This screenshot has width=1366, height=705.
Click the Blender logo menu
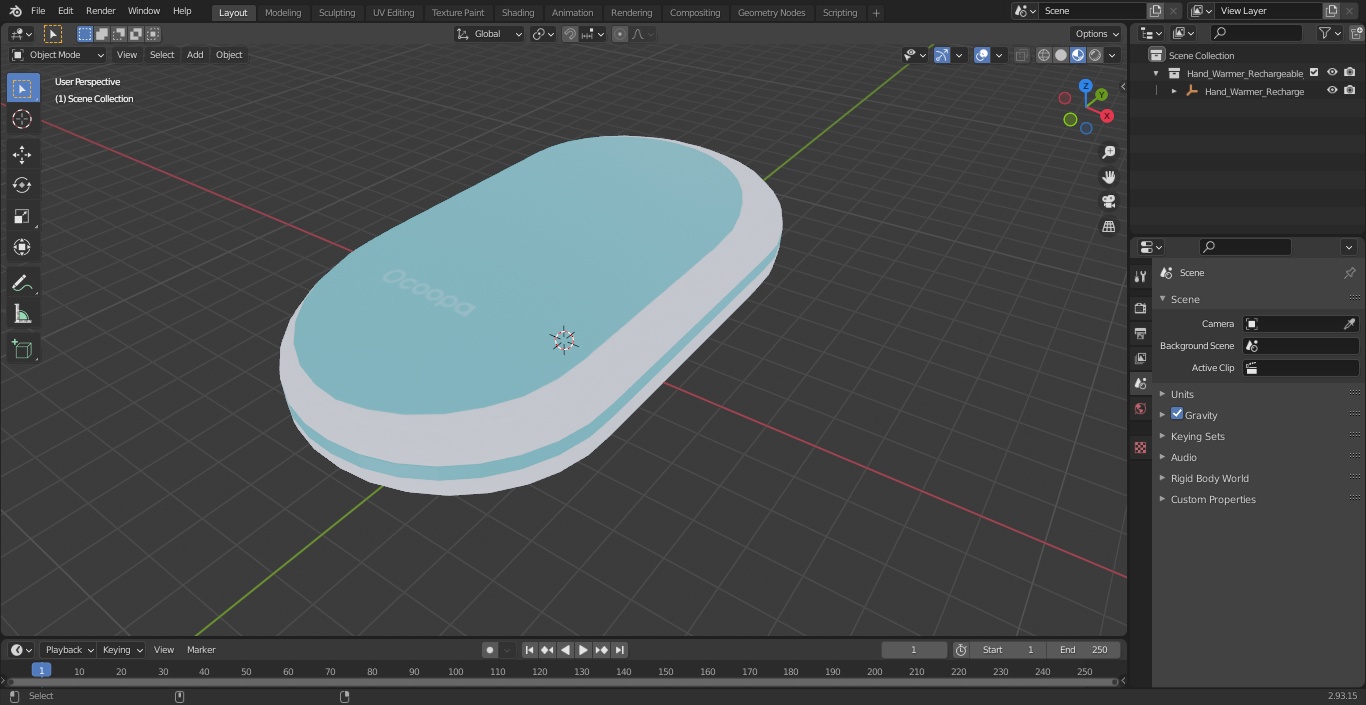pos(15,11)
